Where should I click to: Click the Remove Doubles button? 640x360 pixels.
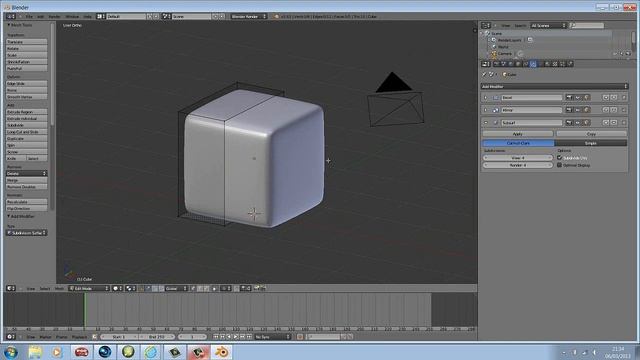point(27,187)
